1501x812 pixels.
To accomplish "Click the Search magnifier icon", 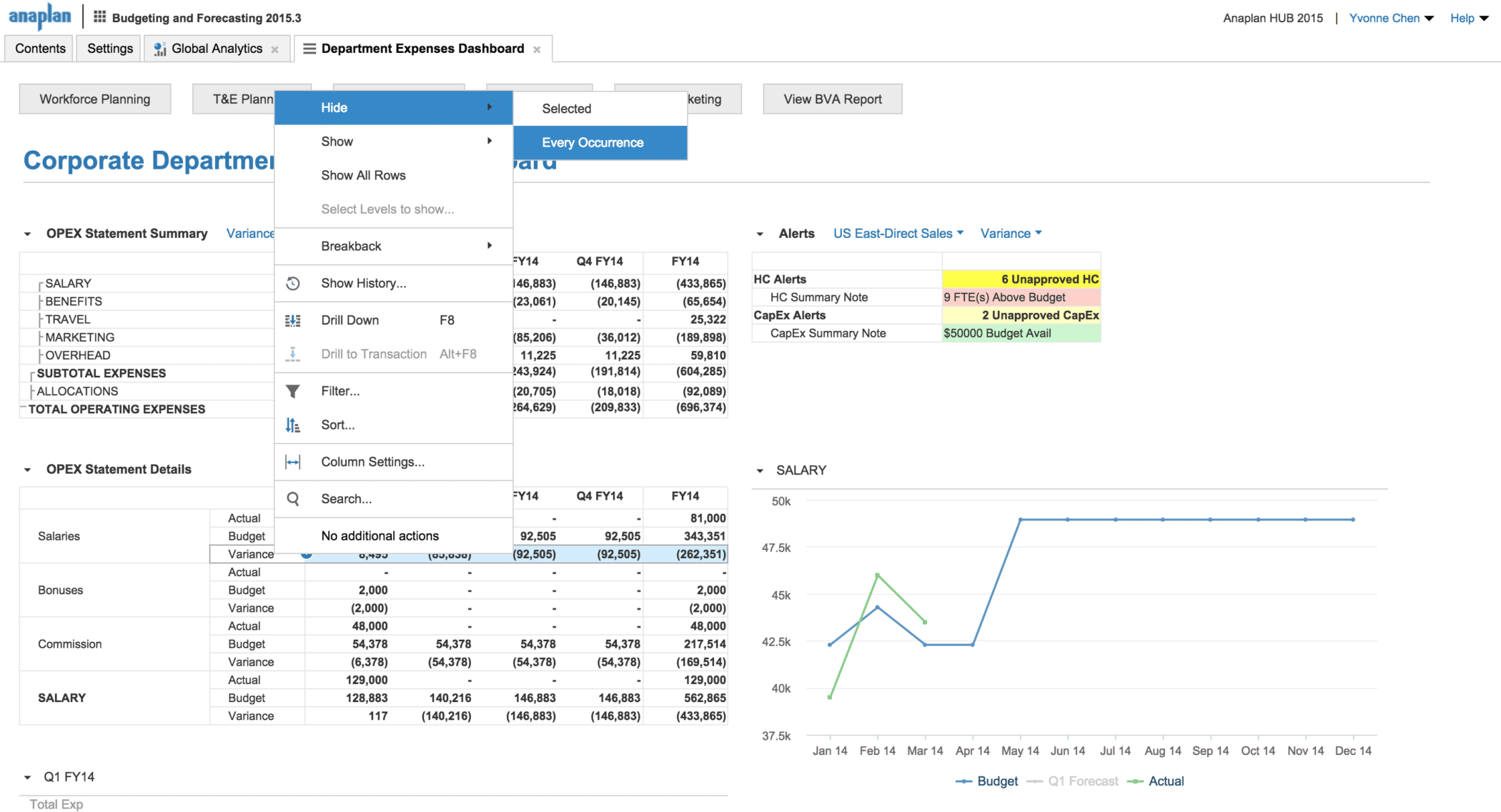I will 293,499.
